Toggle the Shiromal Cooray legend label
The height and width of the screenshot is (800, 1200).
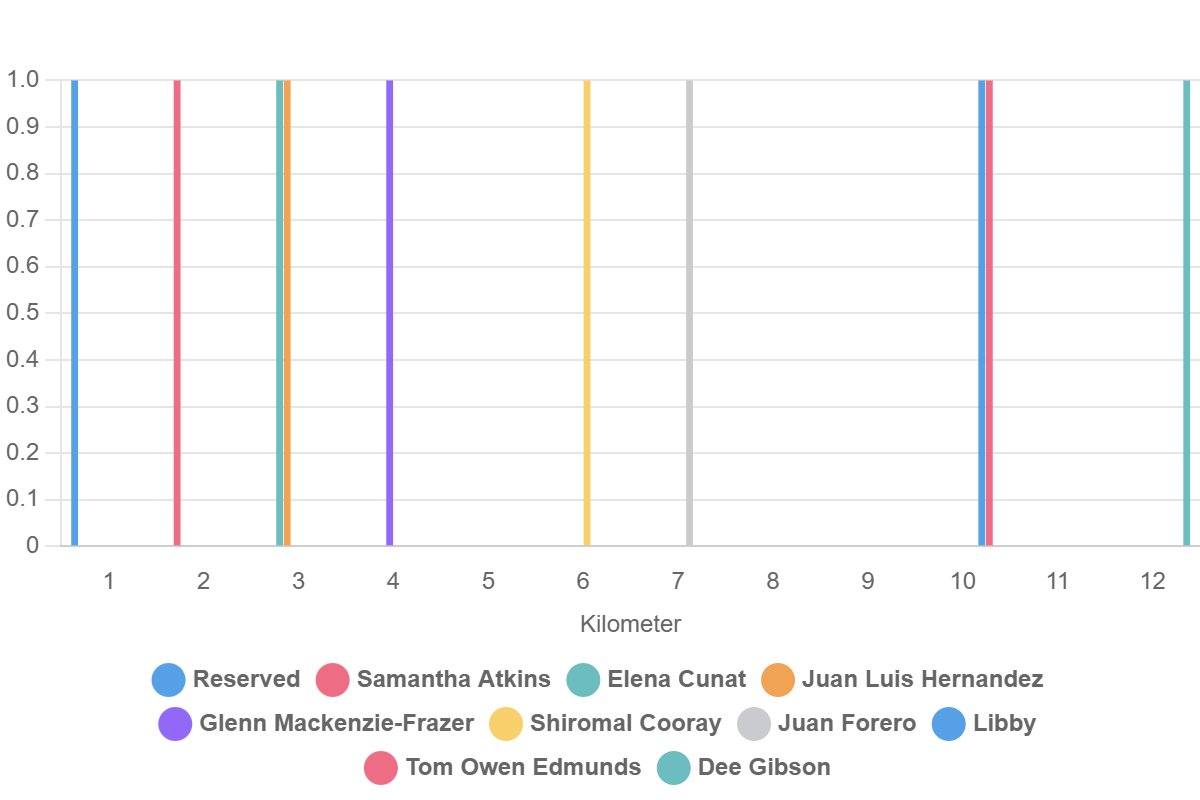tap(625, 724)
